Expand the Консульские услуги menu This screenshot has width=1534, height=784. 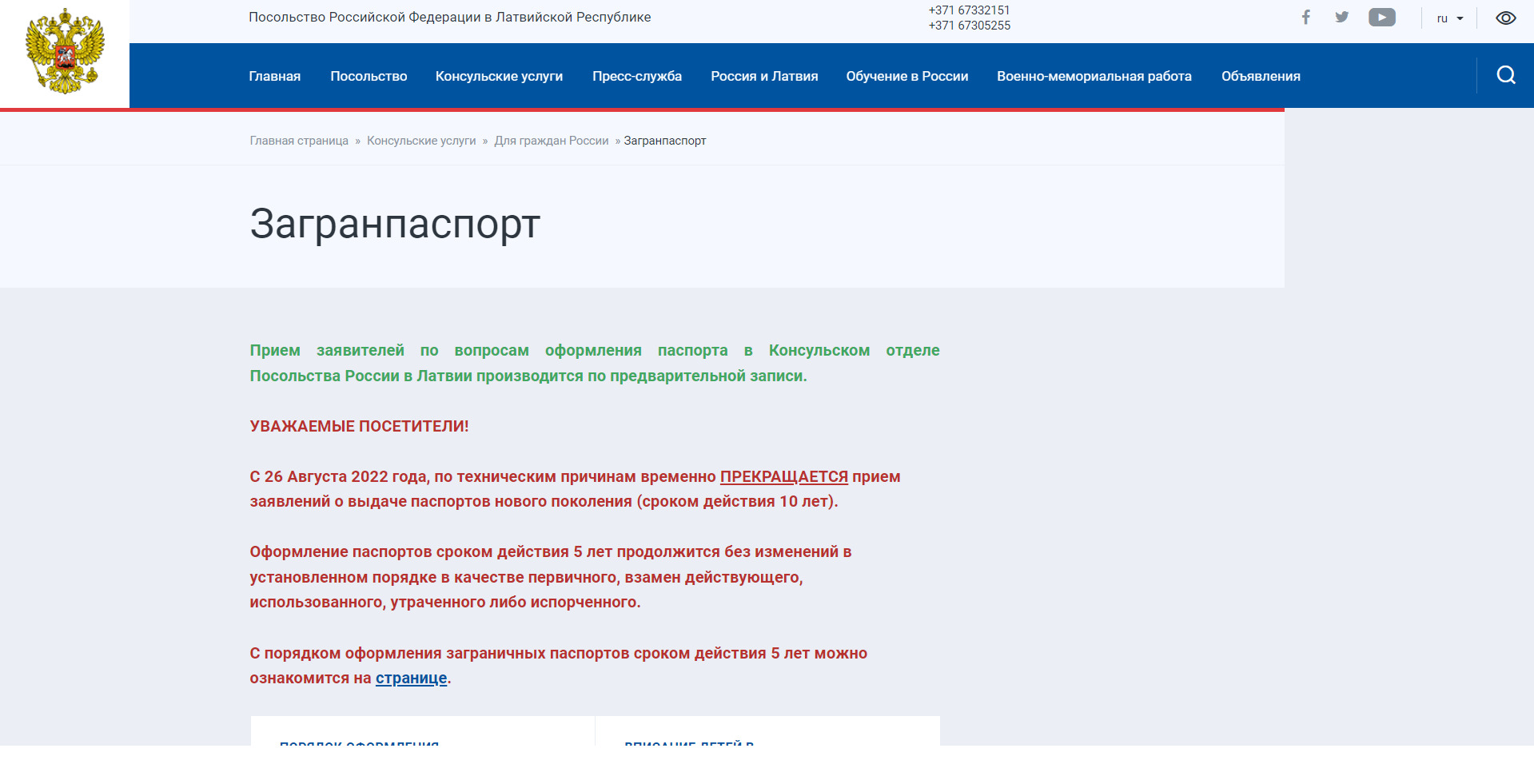coord(499,76)
